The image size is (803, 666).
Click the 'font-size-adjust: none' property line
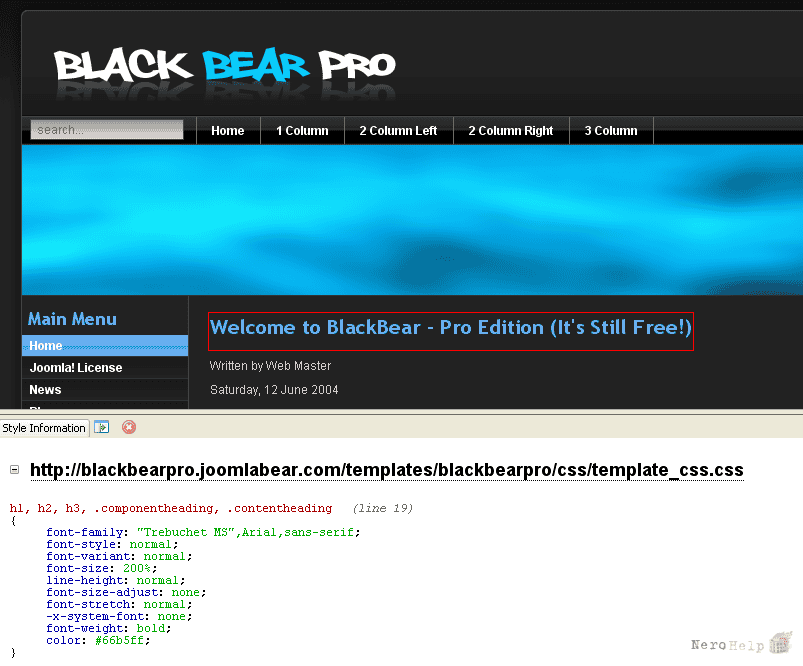click(x=126, y=592)
